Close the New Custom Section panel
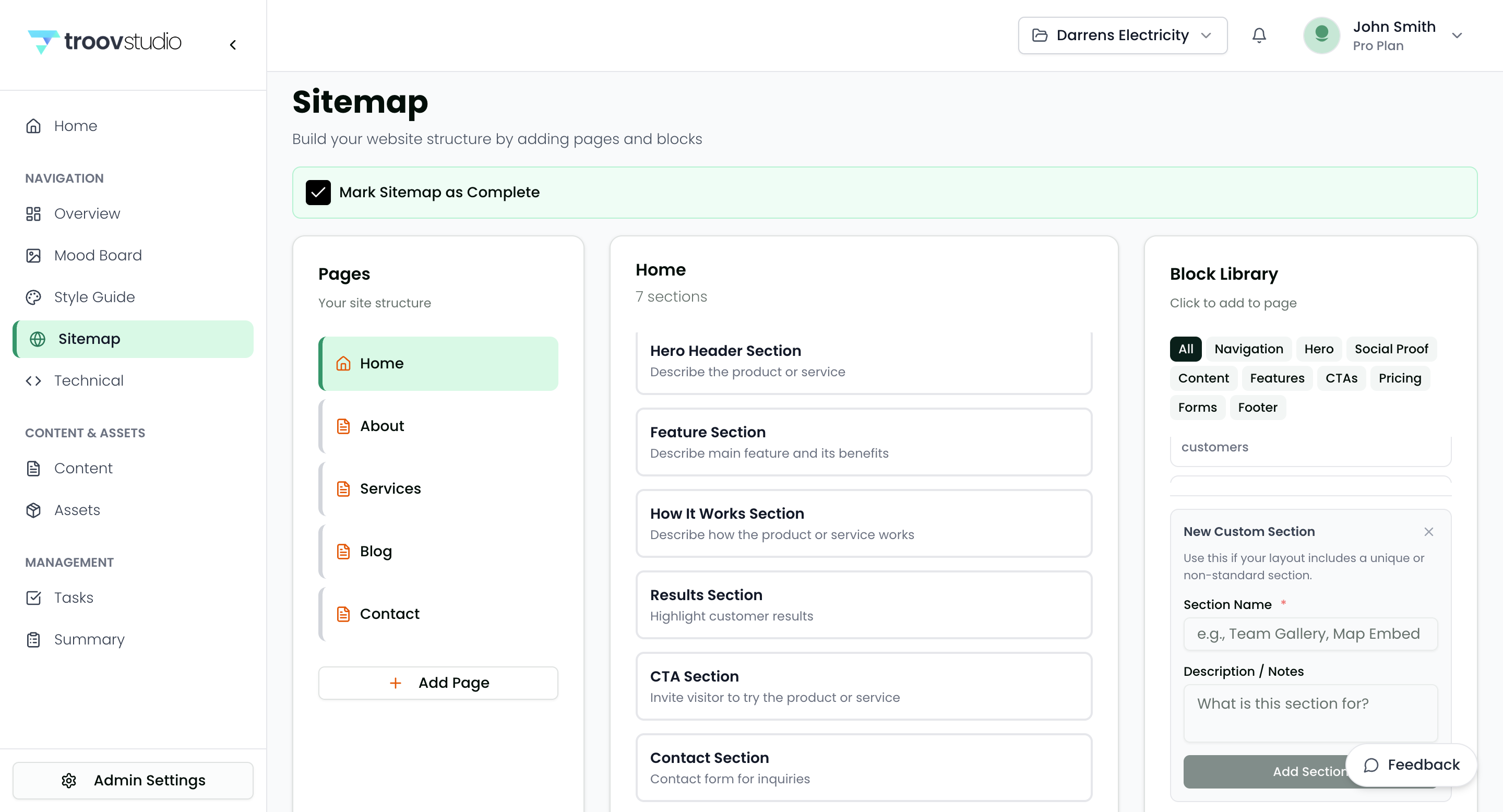 1428,531
